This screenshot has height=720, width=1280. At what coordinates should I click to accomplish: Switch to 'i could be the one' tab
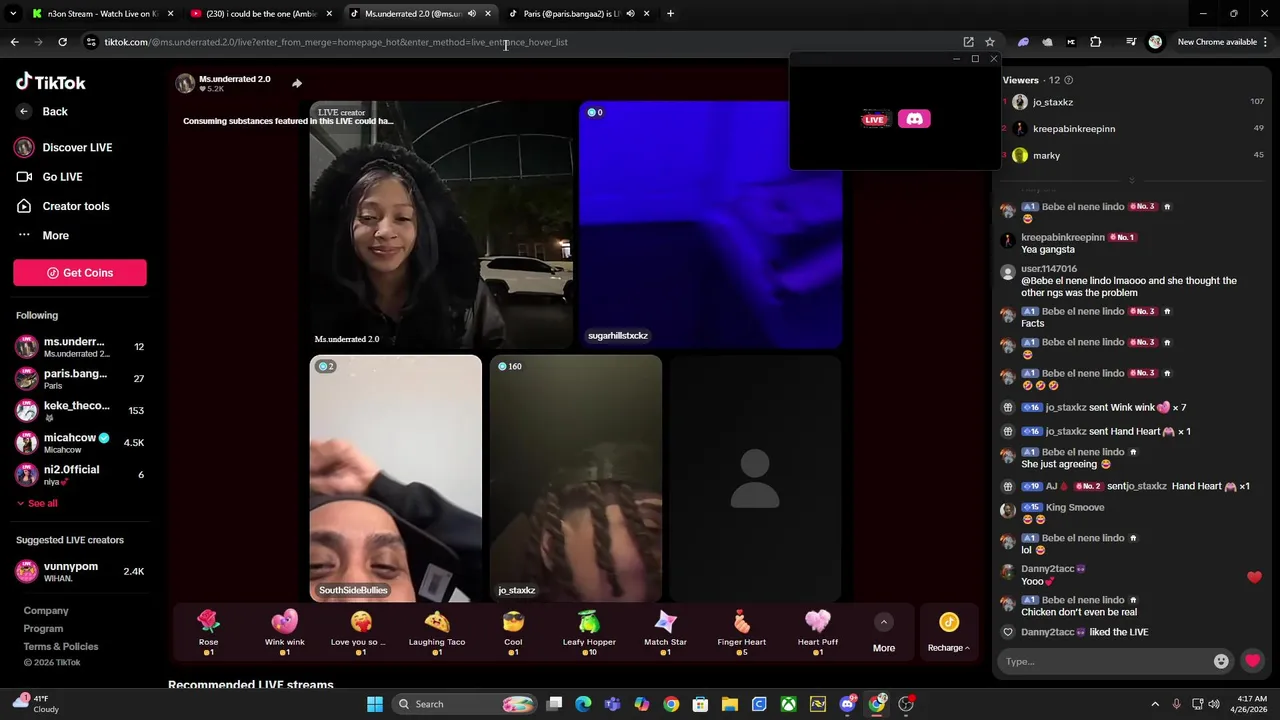pyautogui.click(x=260, y=14)
